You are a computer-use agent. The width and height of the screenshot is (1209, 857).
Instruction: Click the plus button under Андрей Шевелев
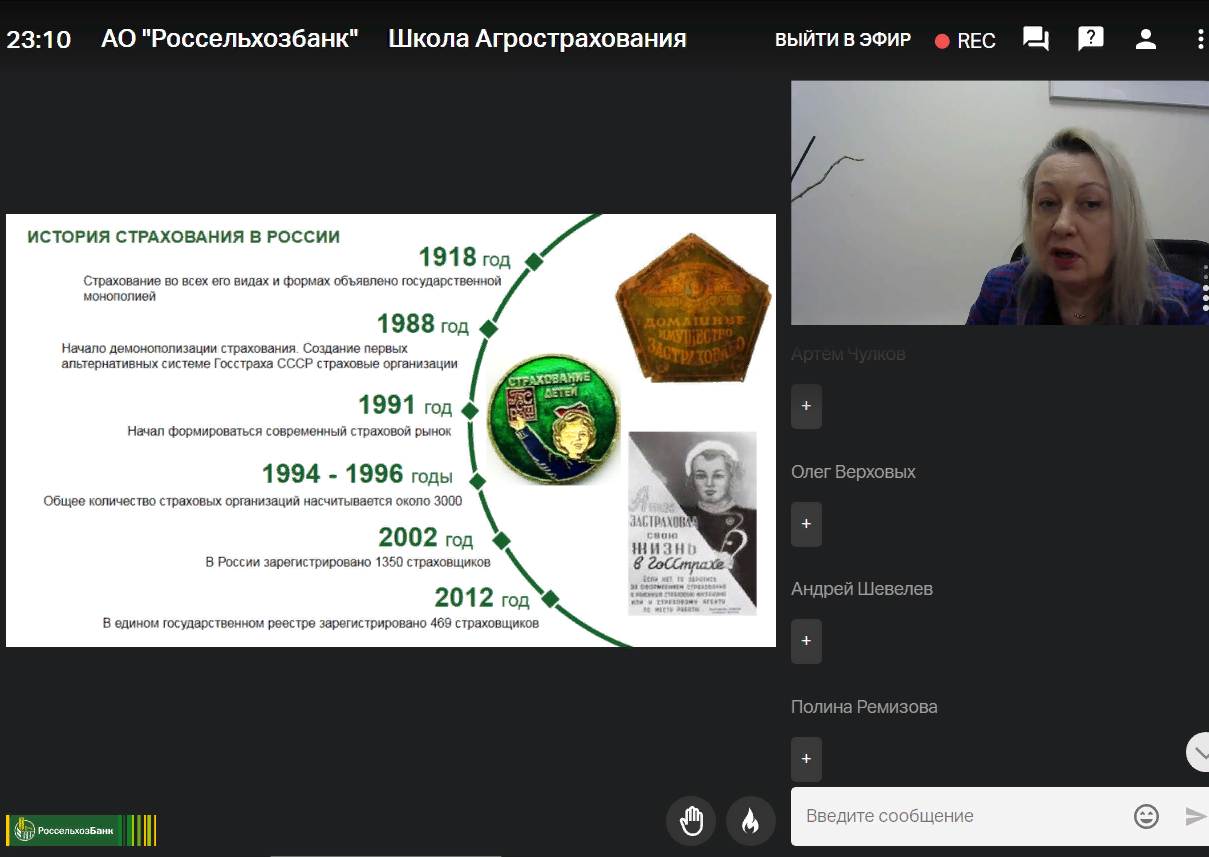(x=806, y=641)
